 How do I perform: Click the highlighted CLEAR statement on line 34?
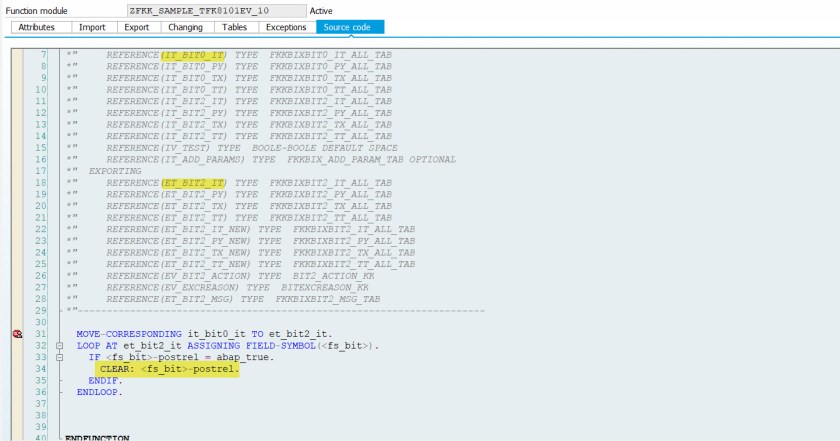point(169,369)
